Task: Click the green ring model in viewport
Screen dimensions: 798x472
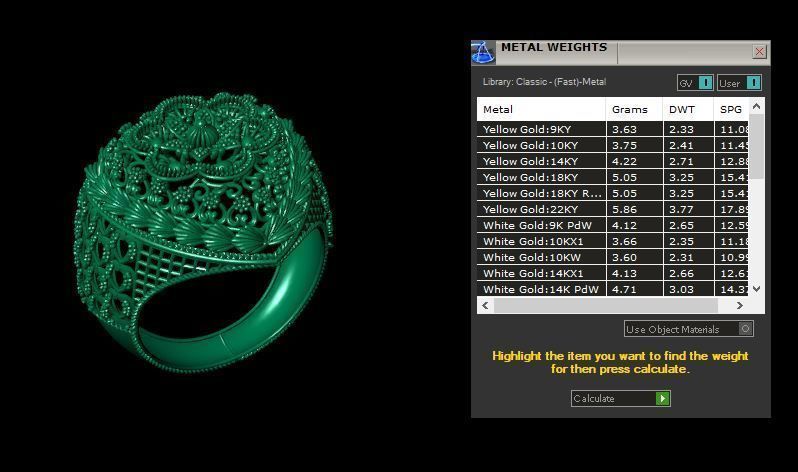Action: coord(204,232)
